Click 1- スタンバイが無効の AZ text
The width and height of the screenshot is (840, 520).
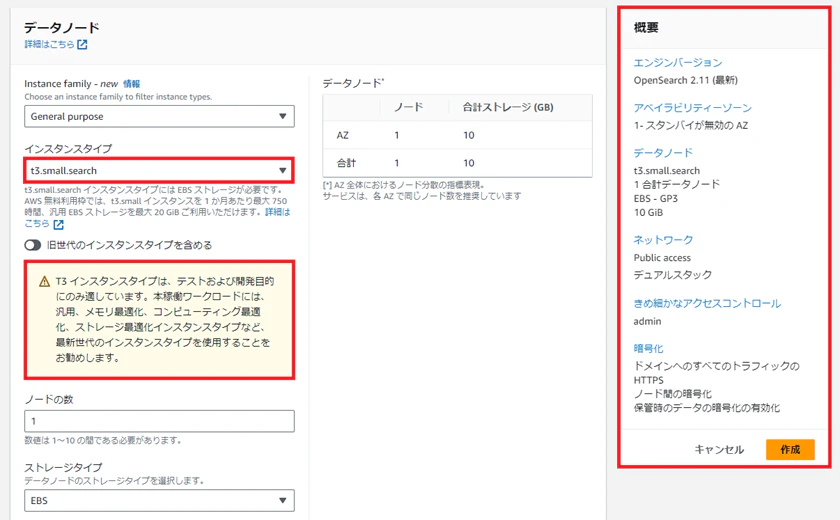(x=691, y=125)
